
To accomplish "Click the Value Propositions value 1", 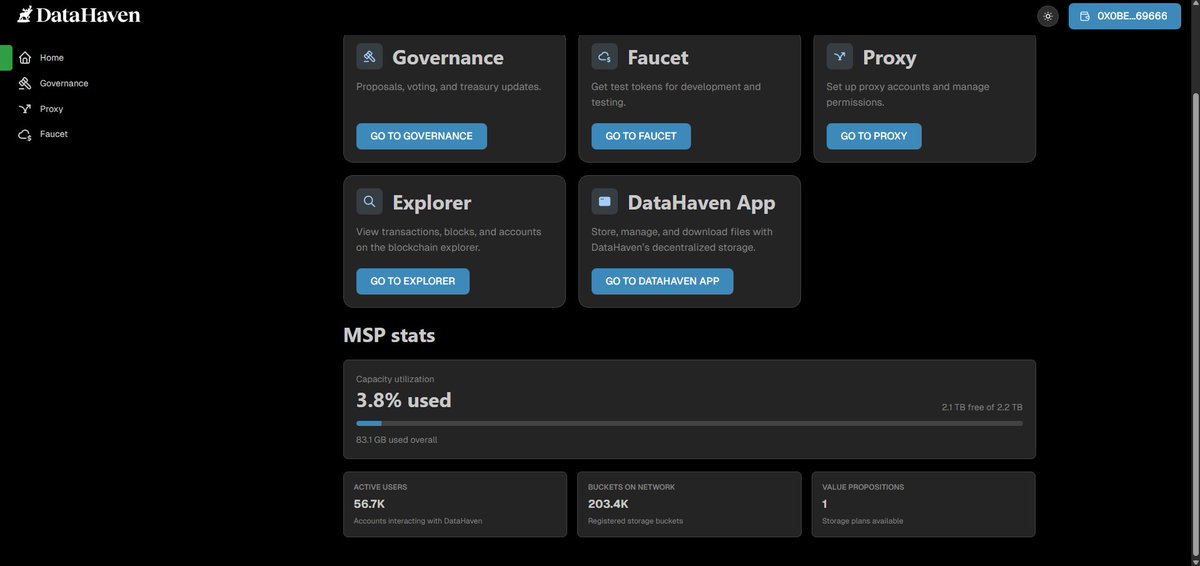I will [x=825, y=504].
